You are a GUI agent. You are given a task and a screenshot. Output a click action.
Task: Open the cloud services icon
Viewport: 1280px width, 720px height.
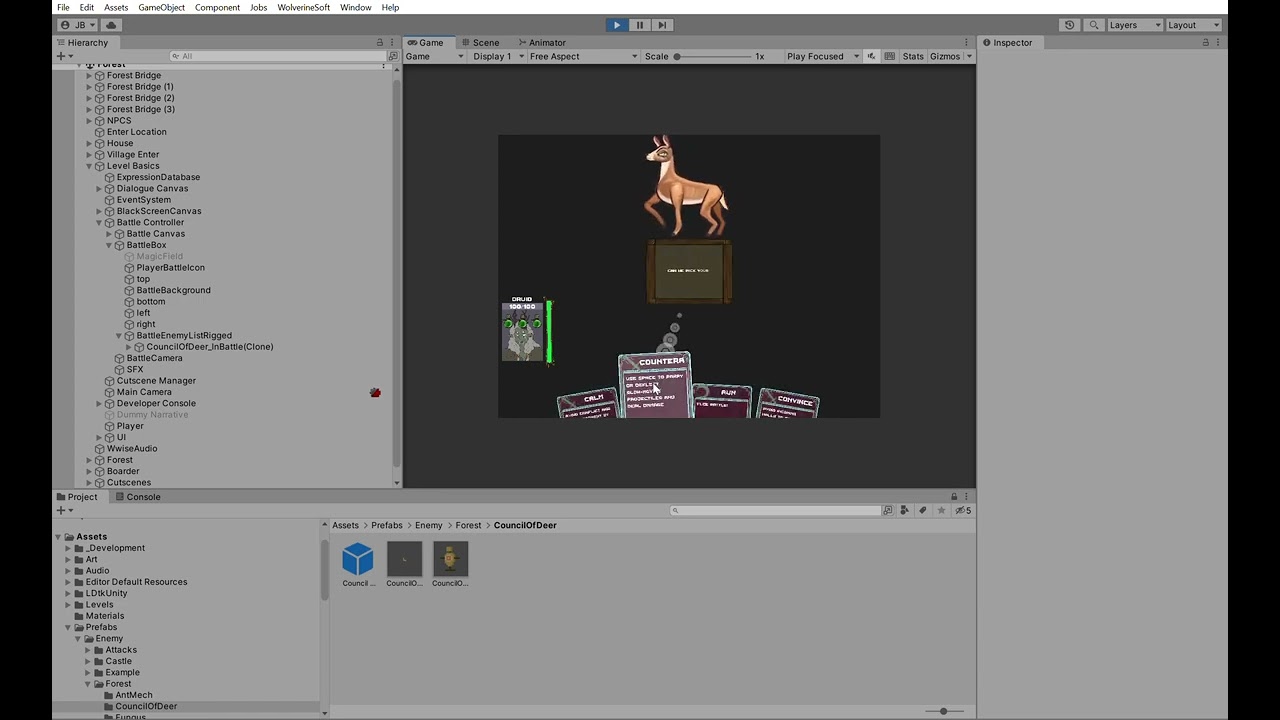point(111,25)
